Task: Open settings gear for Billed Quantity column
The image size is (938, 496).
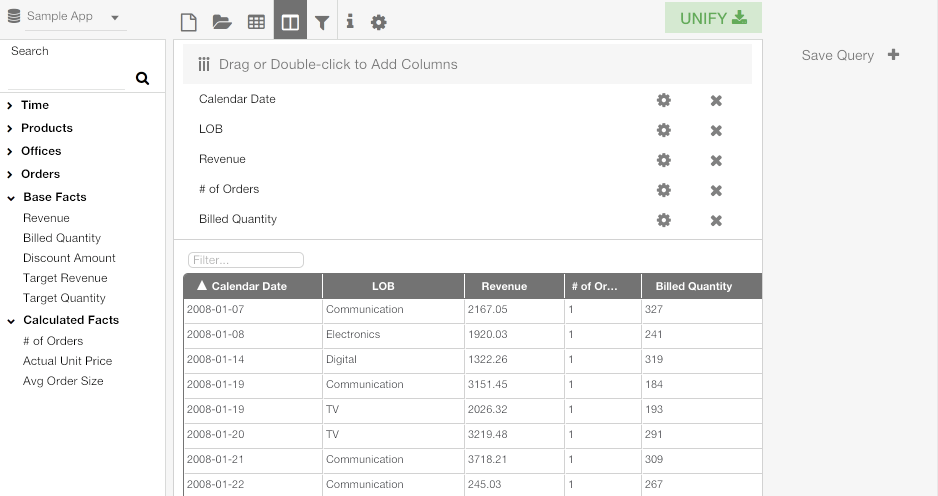Action: 663,220
